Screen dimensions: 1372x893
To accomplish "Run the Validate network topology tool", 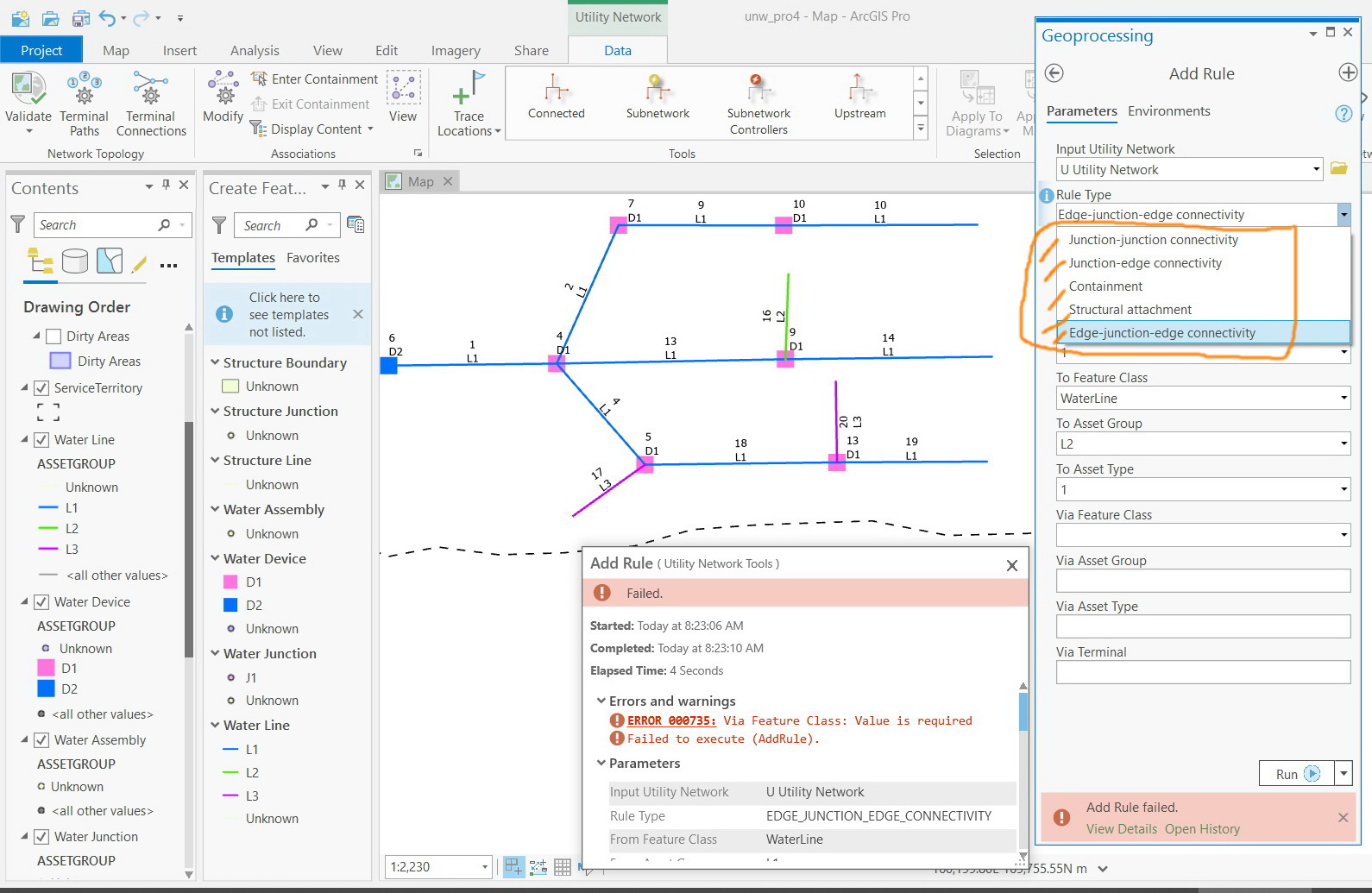I will 28,104.
